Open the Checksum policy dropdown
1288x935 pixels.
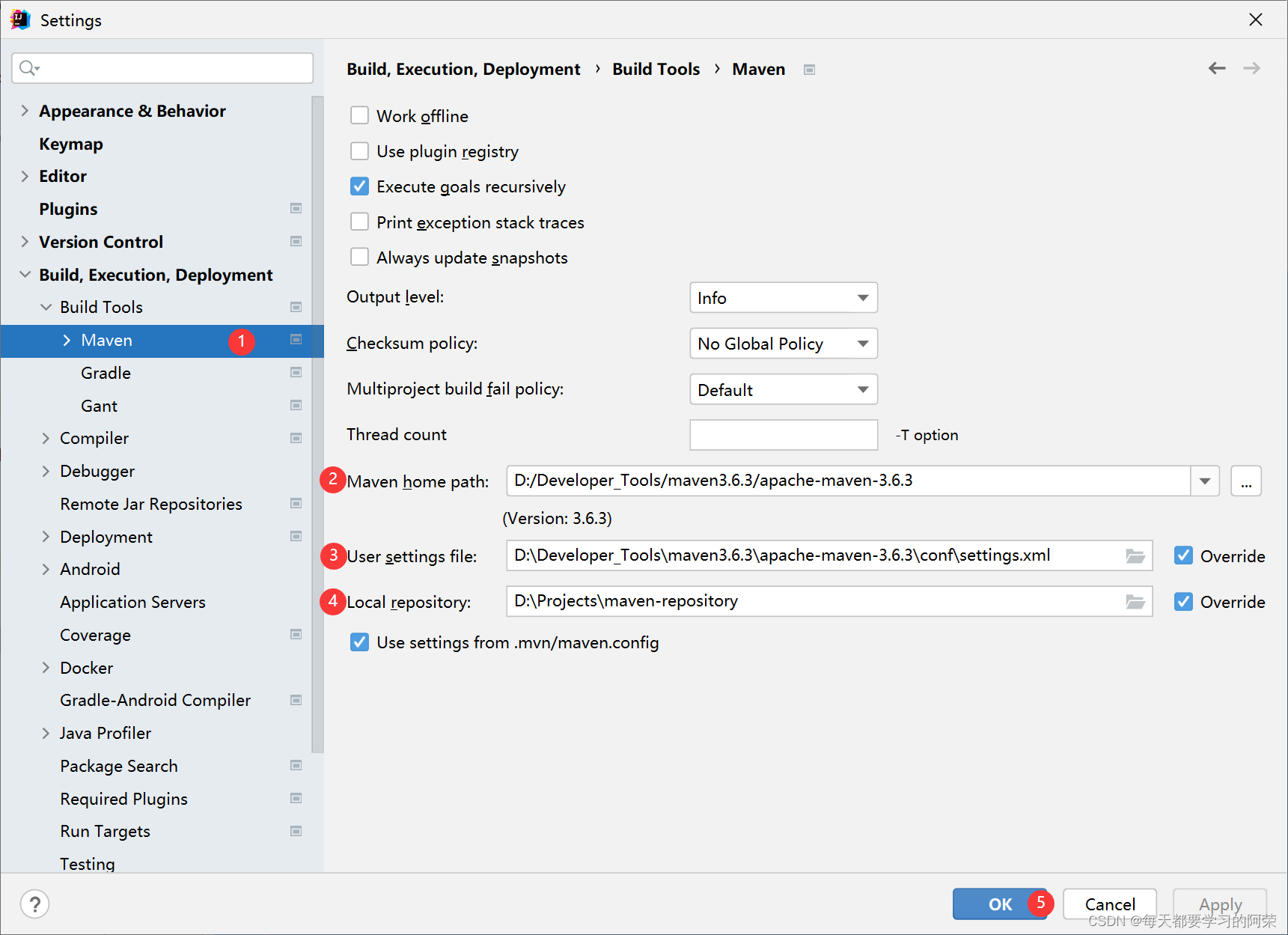783,344
